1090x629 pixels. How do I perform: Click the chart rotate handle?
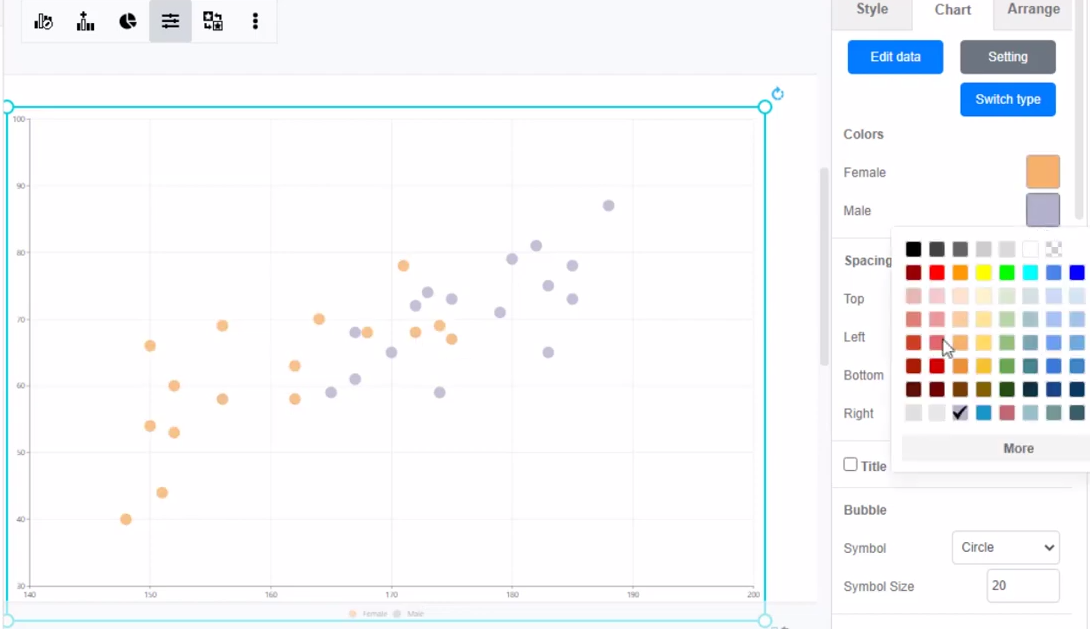(x=778, y=94)
